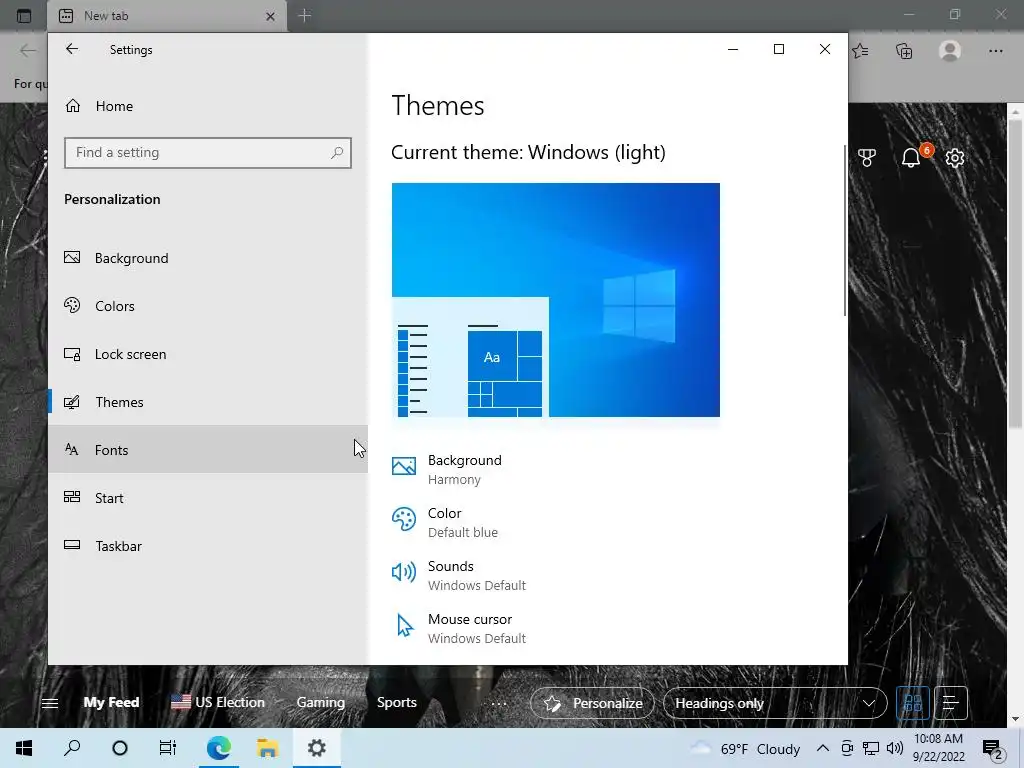Open page settings gear on new tab page
The image size is (1024, 768).
click(x=955, y=157)
